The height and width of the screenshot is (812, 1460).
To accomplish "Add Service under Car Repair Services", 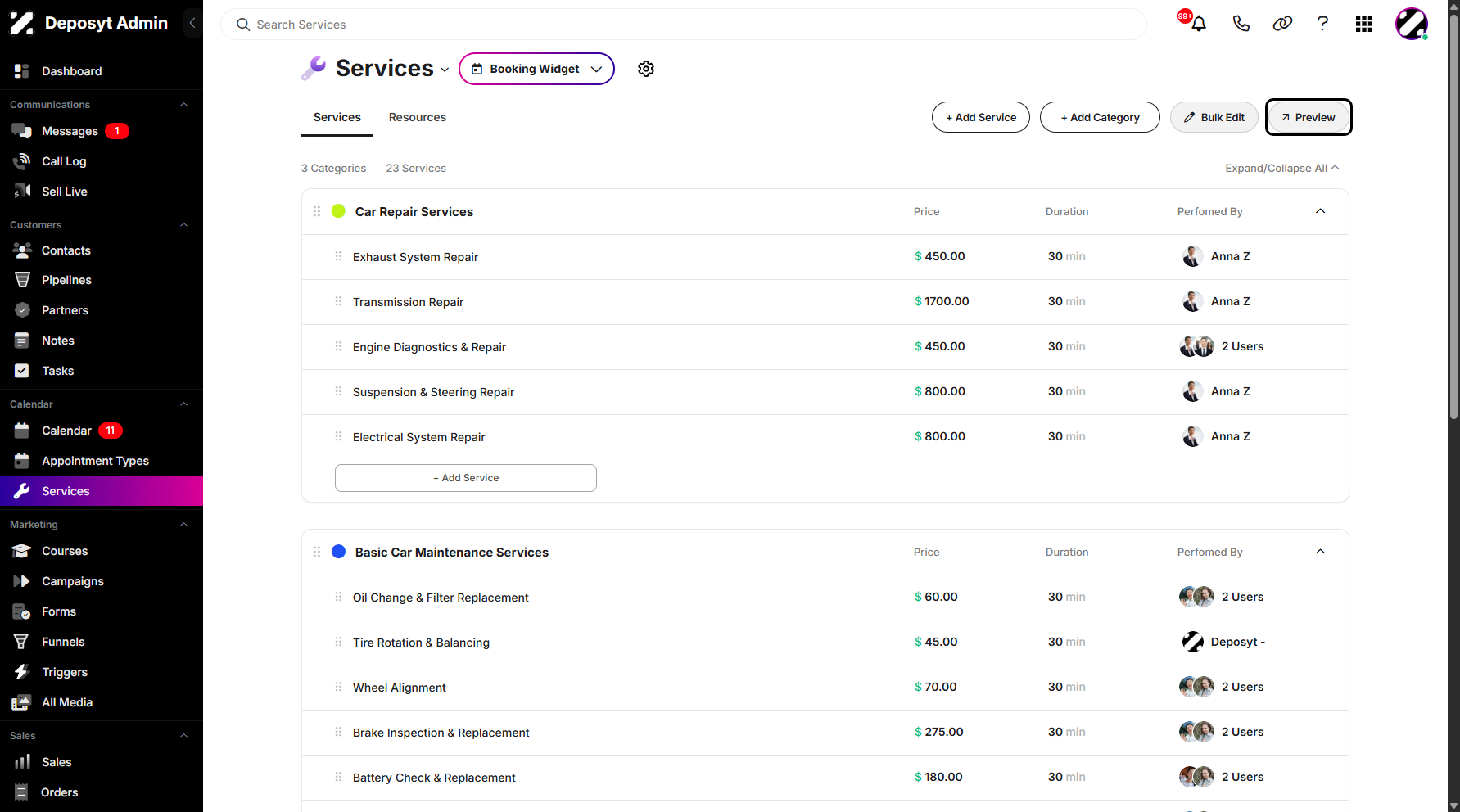I will (x=466, y=478).
